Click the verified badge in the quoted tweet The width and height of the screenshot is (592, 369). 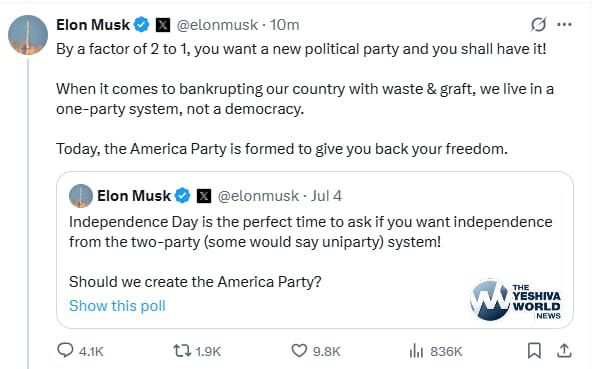coord(183,196)
